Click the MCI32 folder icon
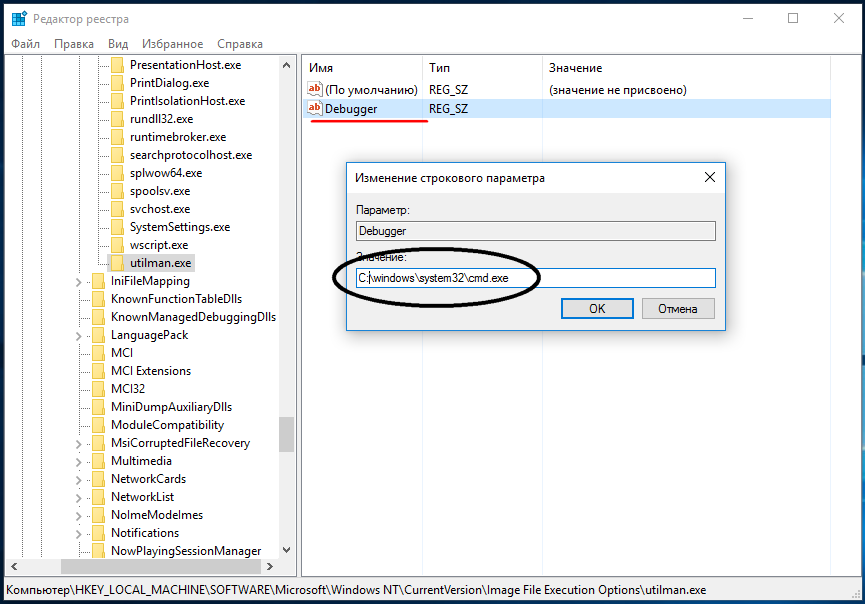This screenshot has width=865, height=604. (98, 389)
